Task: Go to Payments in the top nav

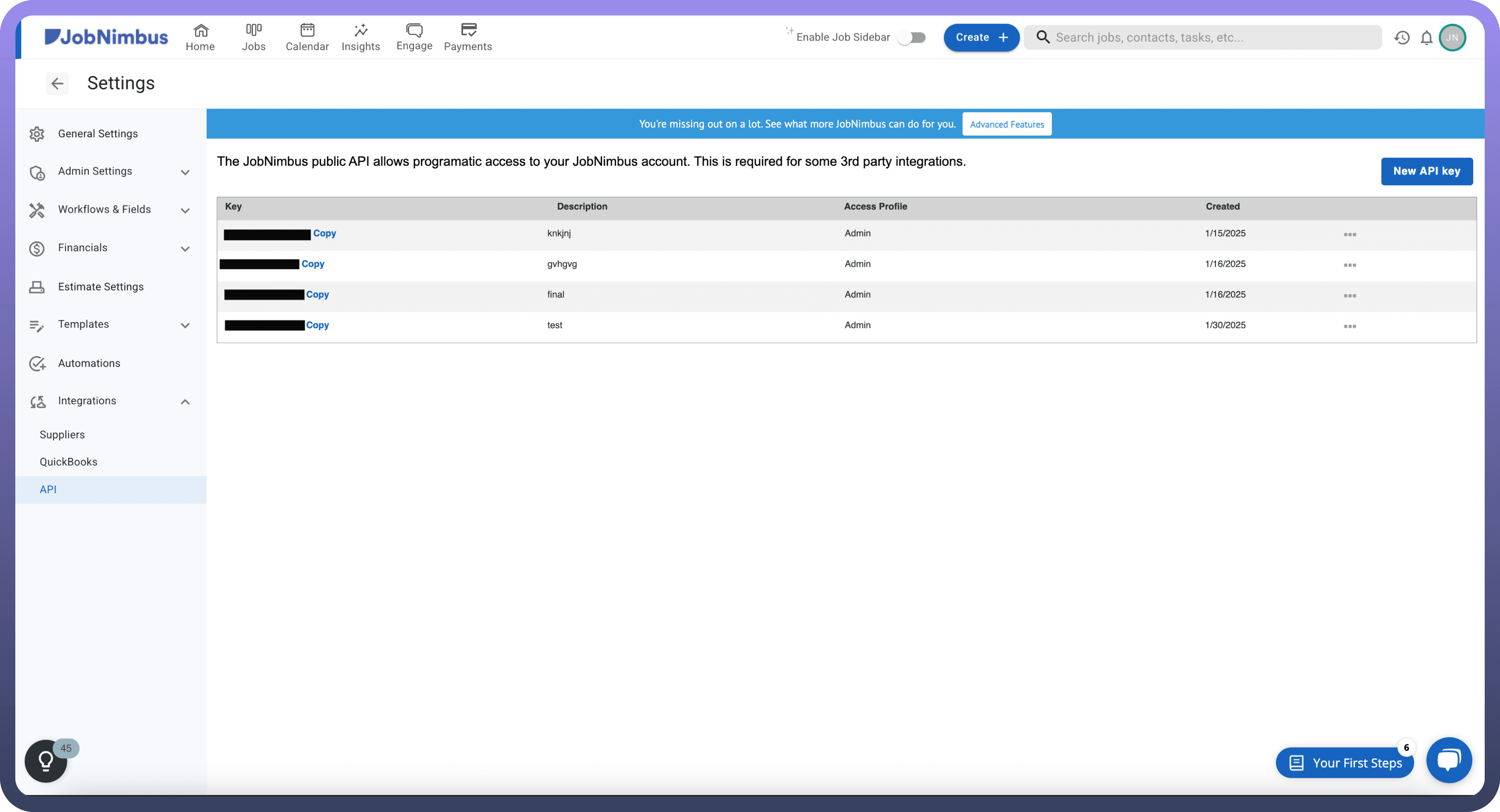Action: click(x=468, y=37)
